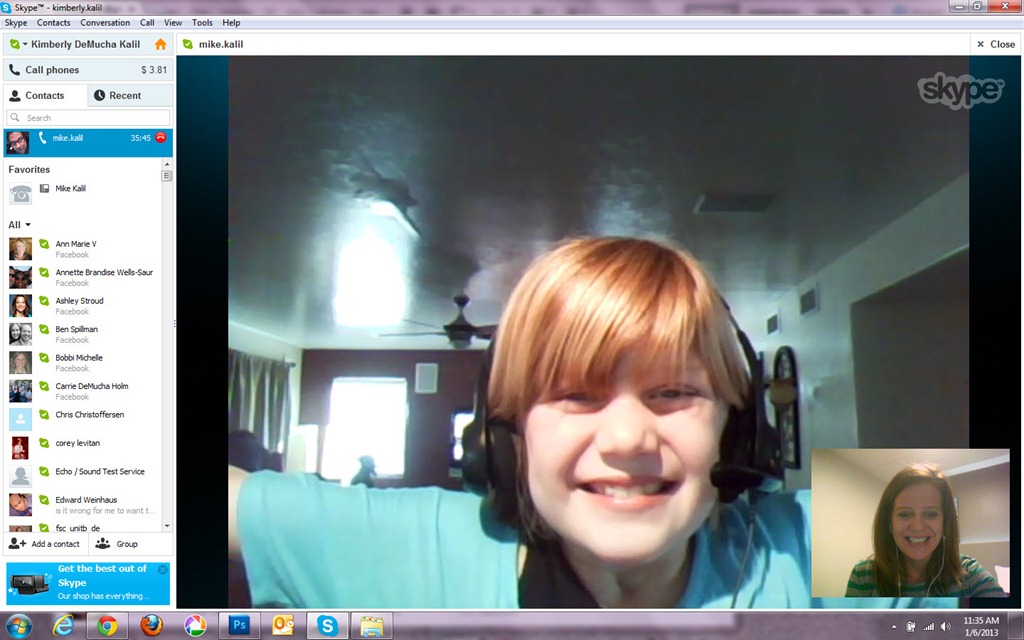Screen dimensions: 1024x640
Task: Click your self-view video thumbnail
Action: coord(911,521)
